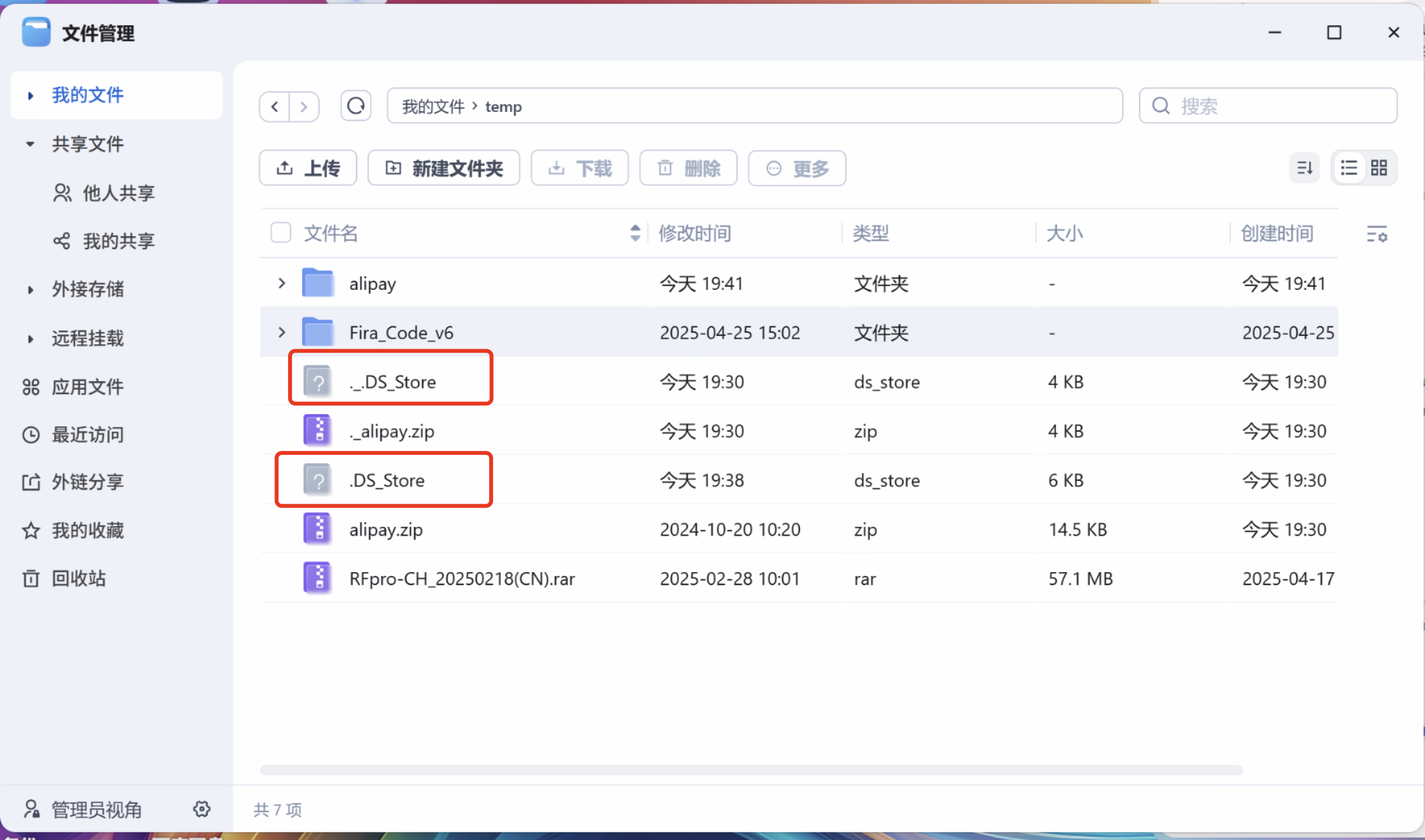This screenshot has width=1425, height=840.
Task: Open column settings icon in table header
Action: point(1376,234)
